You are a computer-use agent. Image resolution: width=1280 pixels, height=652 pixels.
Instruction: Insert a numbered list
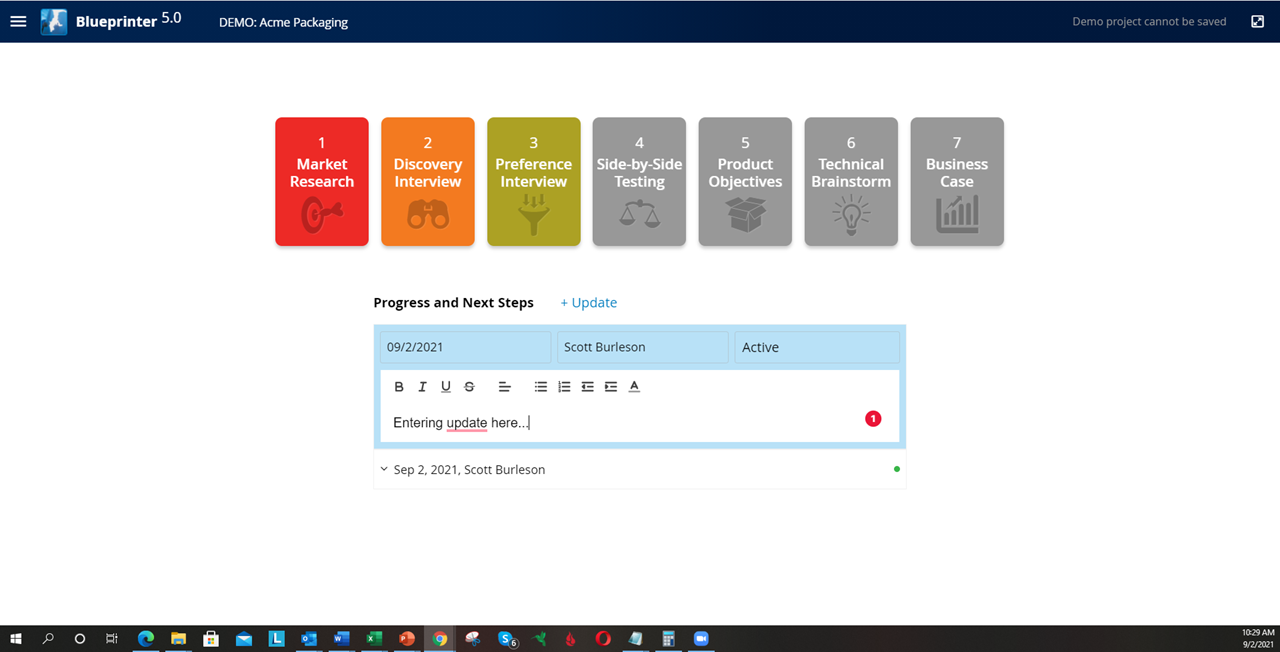tap(564, 387)
